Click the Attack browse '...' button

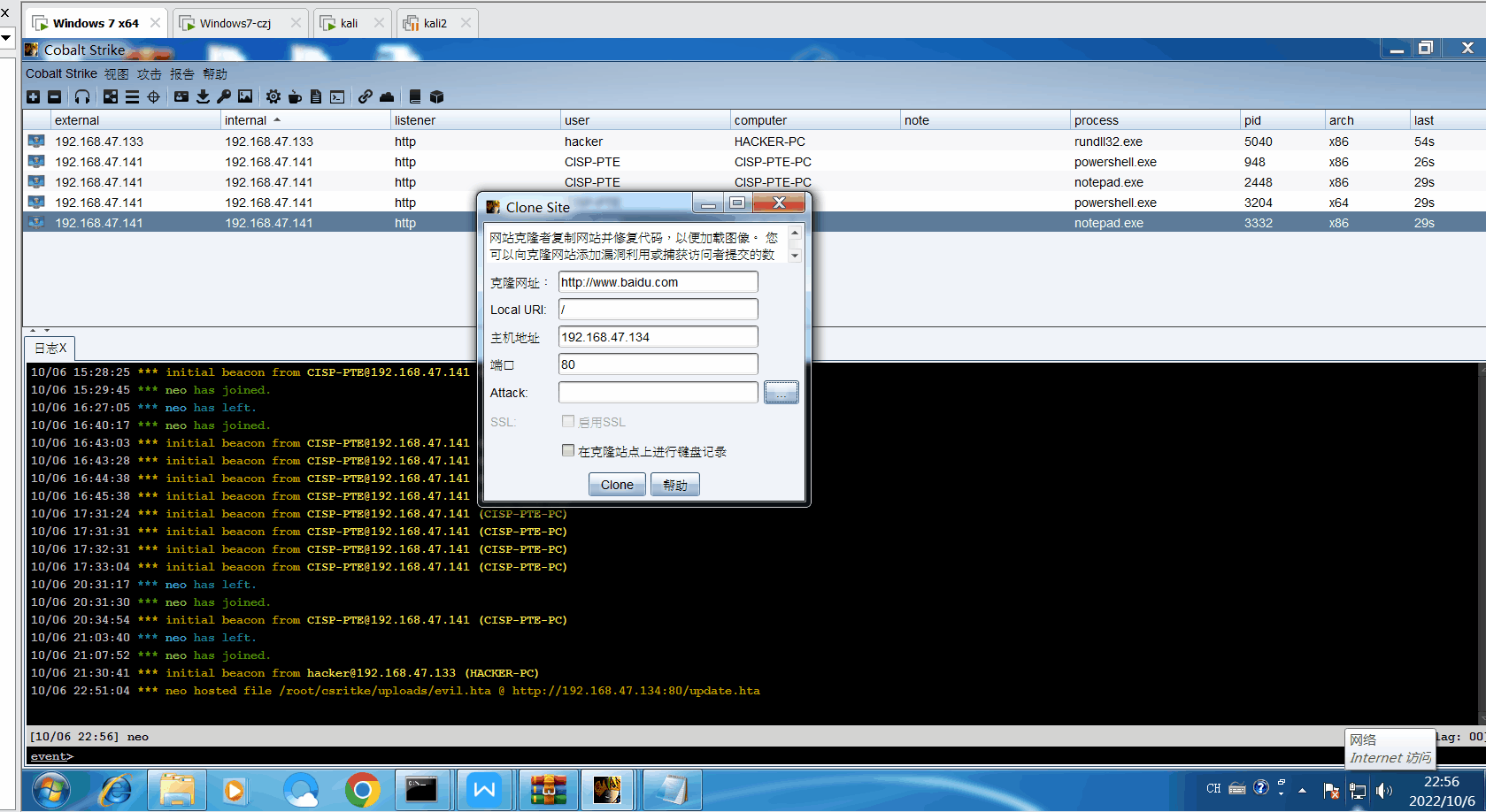[x=781, y=392]
